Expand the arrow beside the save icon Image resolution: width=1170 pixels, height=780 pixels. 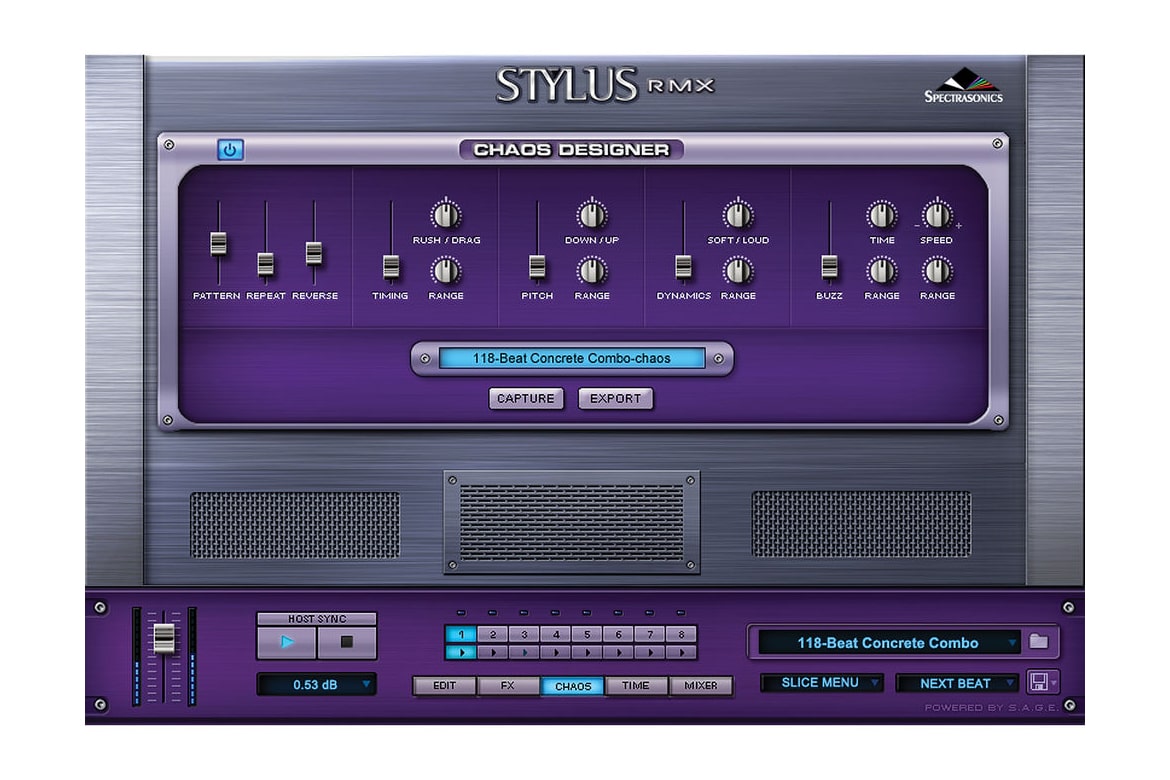1054,682
